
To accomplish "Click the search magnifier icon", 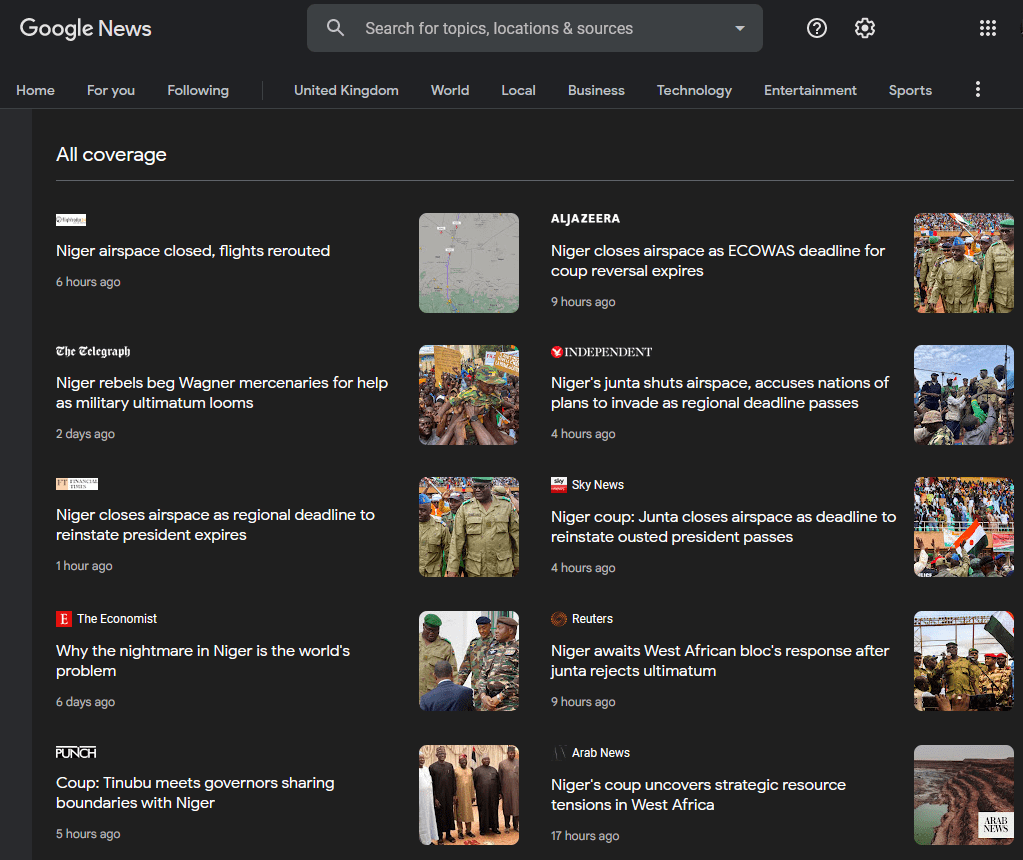I will click(x=336, y=28).
